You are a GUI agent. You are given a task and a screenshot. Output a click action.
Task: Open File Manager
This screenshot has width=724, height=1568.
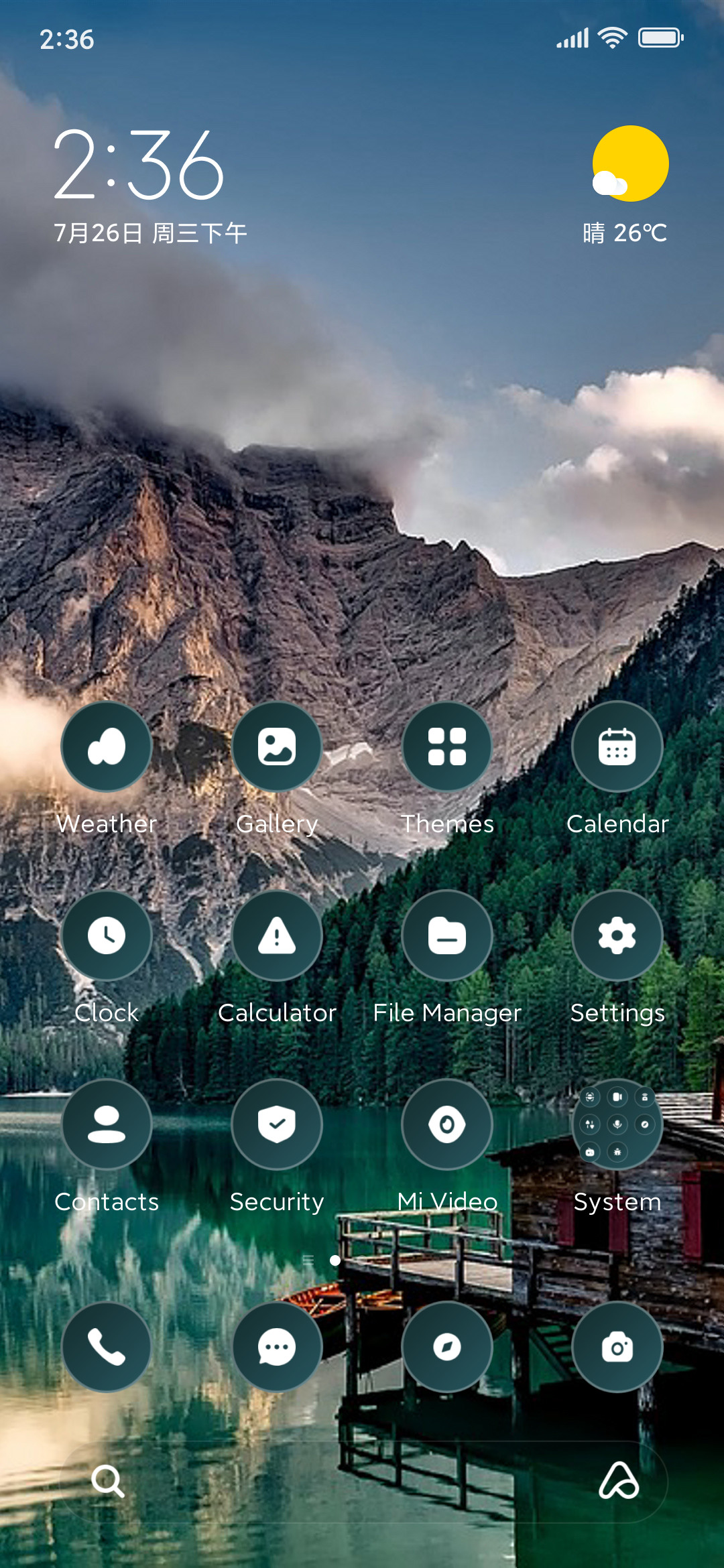447,935
